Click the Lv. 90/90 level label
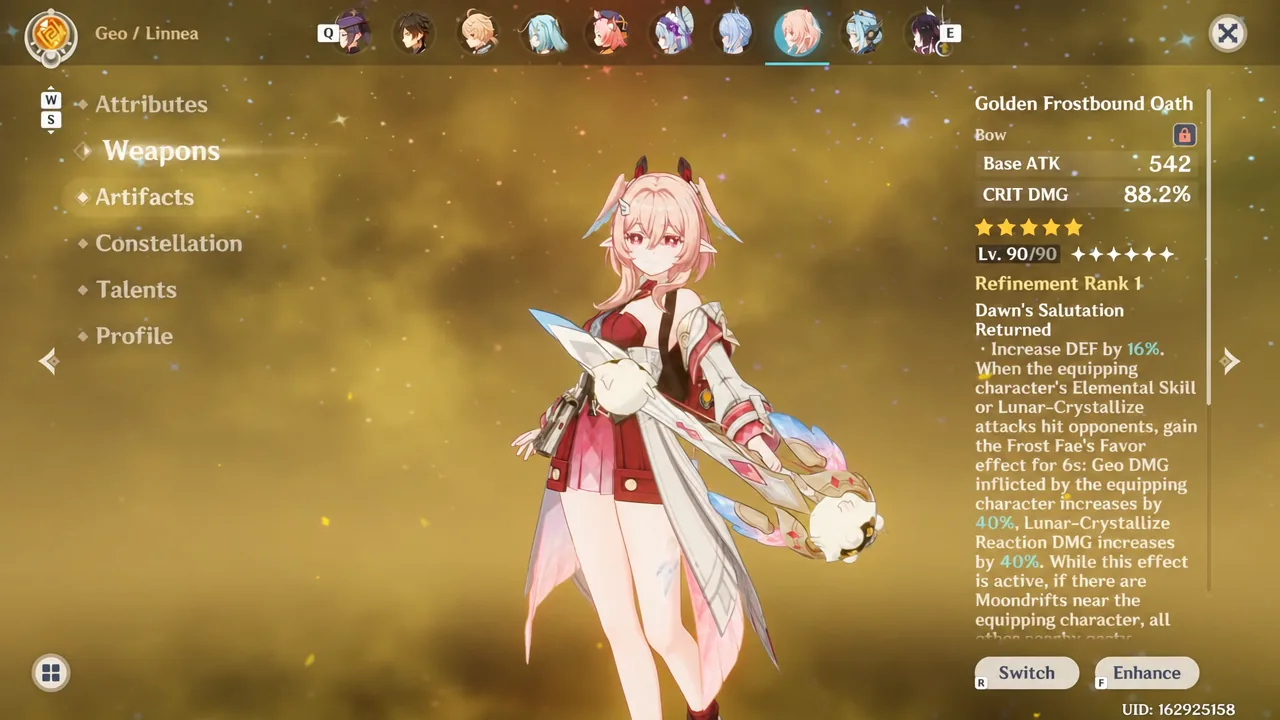1280x720 pixels. pyautogui.click(x=1016, y=254)
